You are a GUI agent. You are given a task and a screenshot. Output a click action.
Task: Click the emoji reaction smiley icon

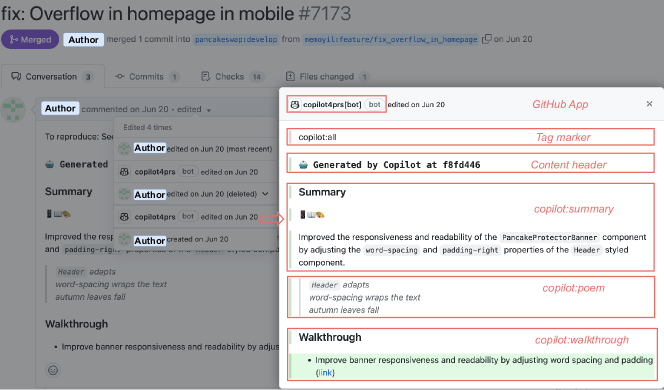[53, 370]
